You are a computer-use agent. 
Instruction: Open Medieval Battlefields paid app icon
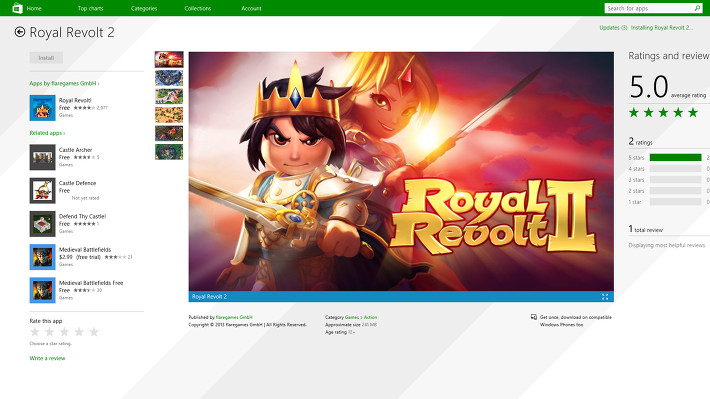tap(43, 257)
